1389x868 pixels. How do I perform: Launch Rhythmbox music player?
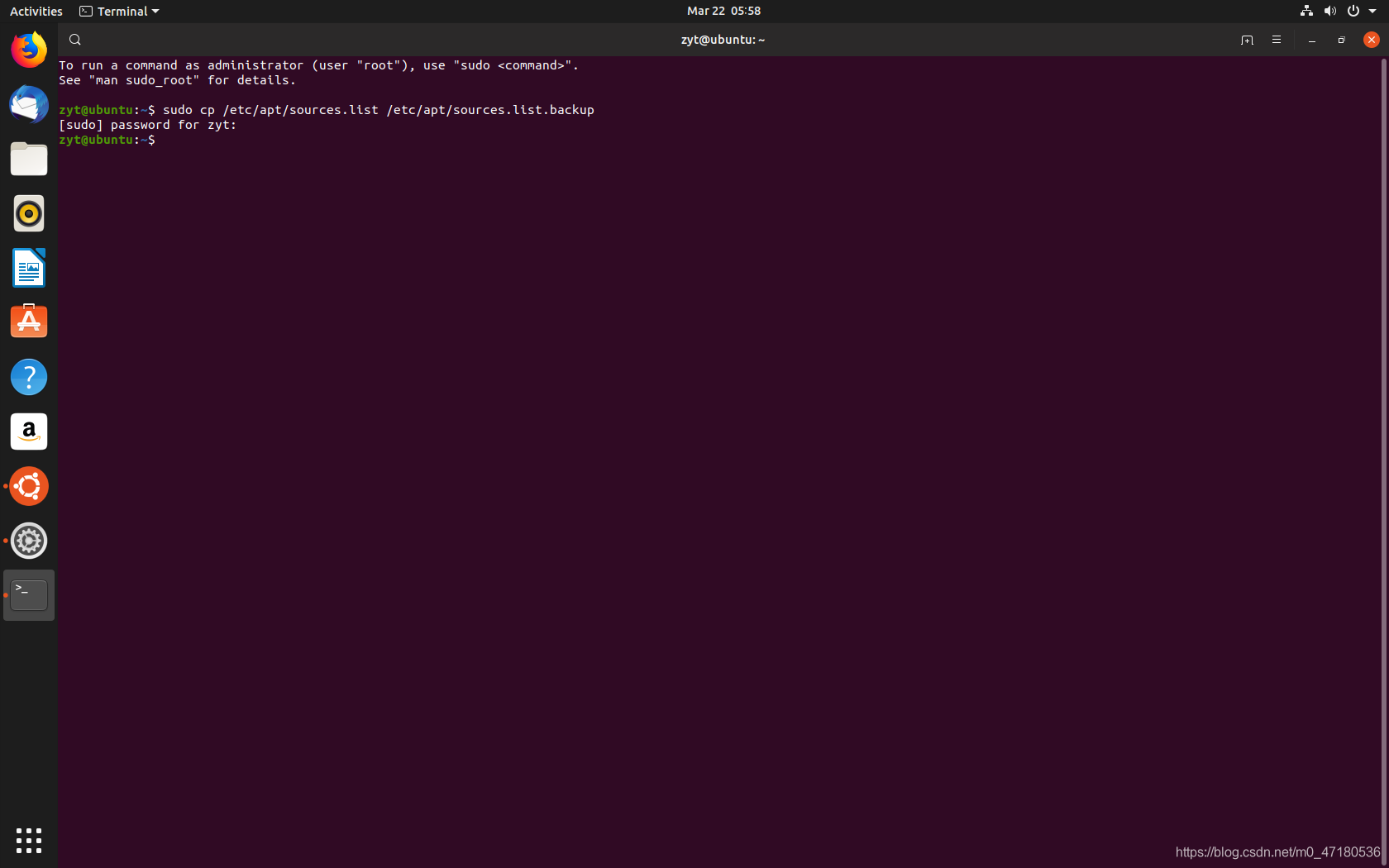point(29,213)
